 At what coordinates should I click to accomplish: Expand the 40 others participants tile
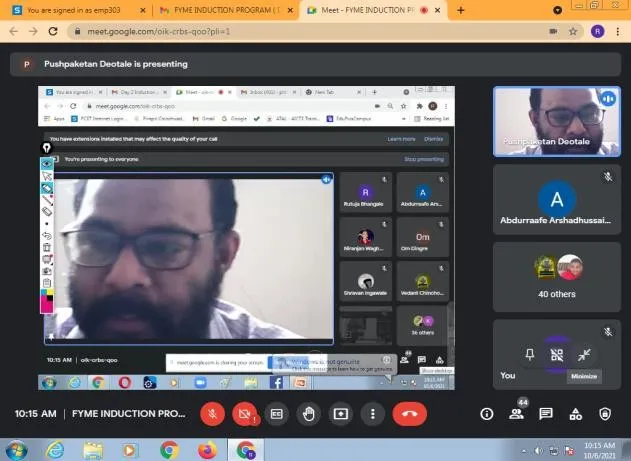(557, 277)
